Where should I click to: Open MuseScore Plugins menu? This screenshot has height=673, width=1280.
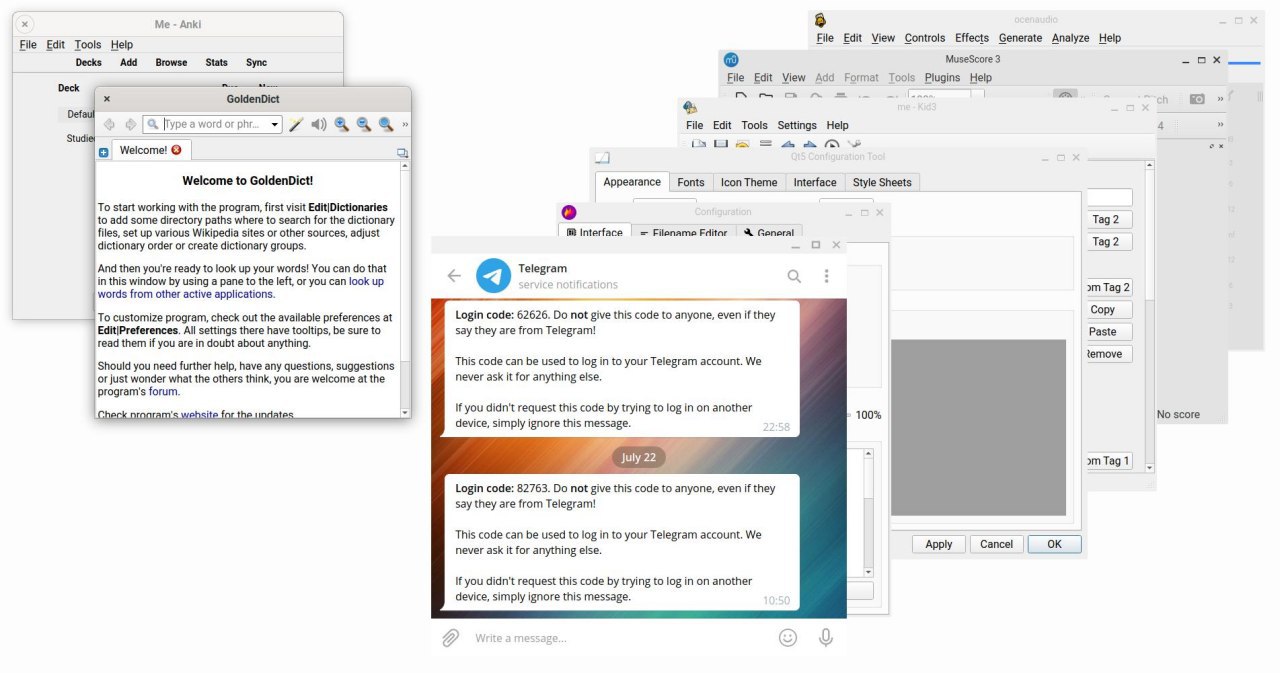click(x=942, y=77)
